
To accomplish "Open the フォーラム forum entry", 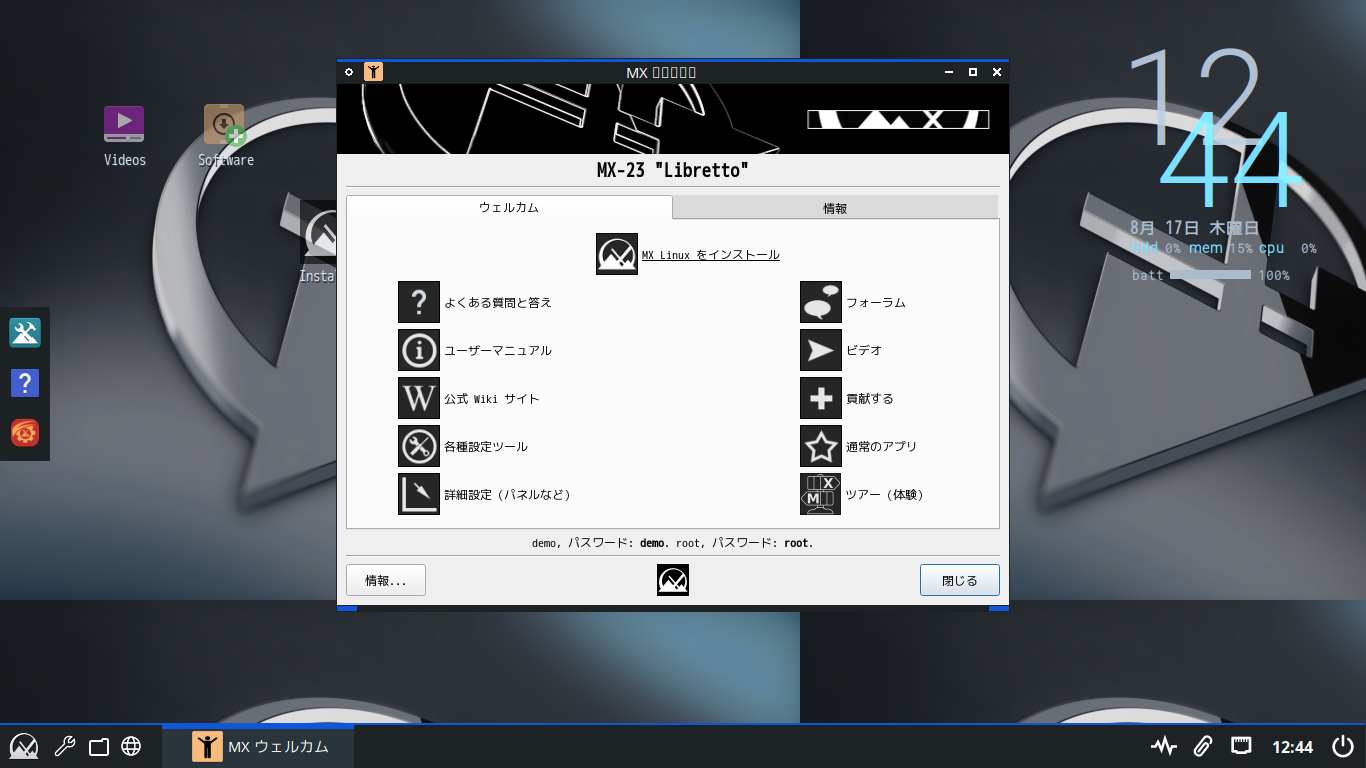I will [x=853, y=302].
